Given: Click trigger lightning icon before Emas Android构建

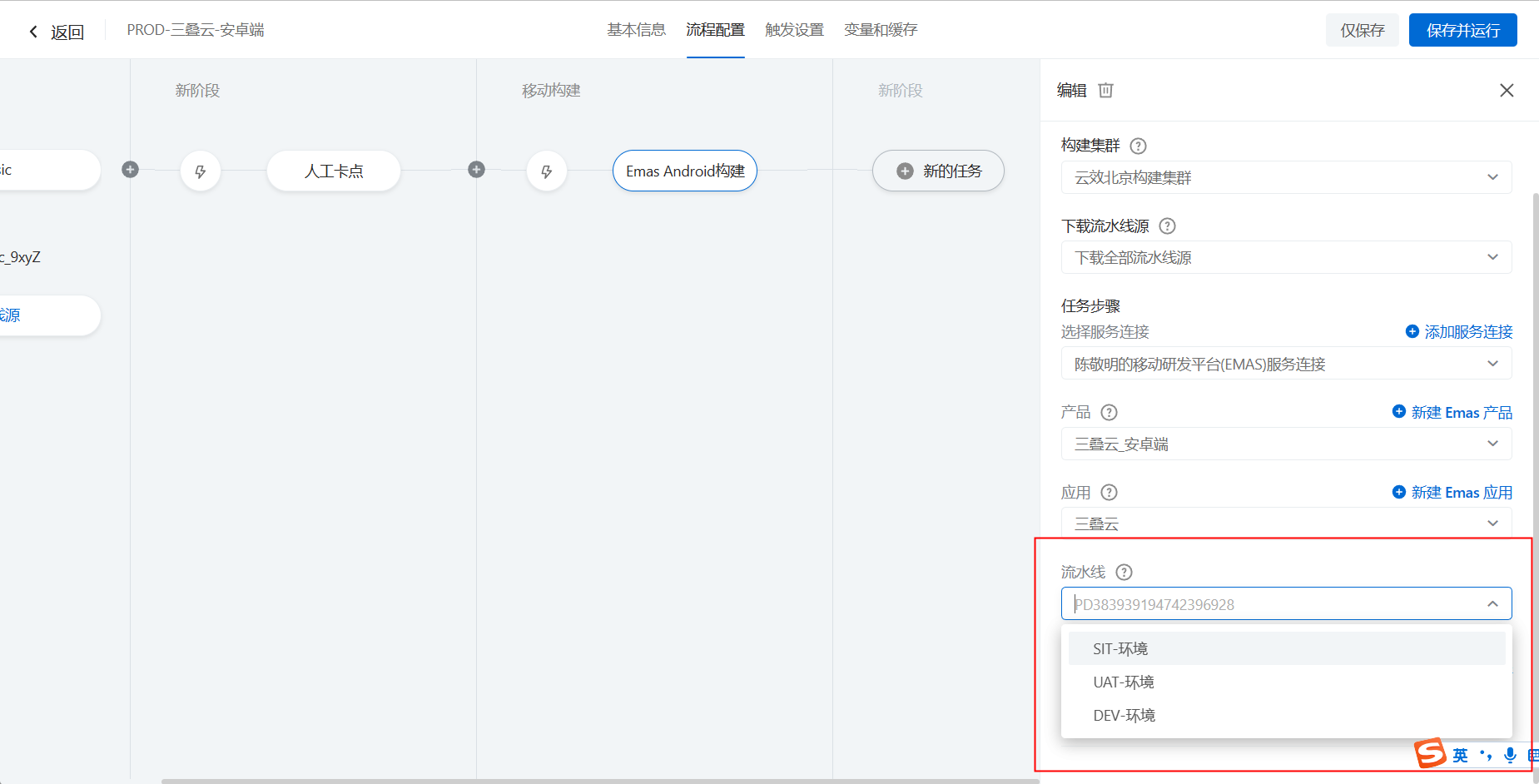Looking at the screenshot, I should point(547,171).
